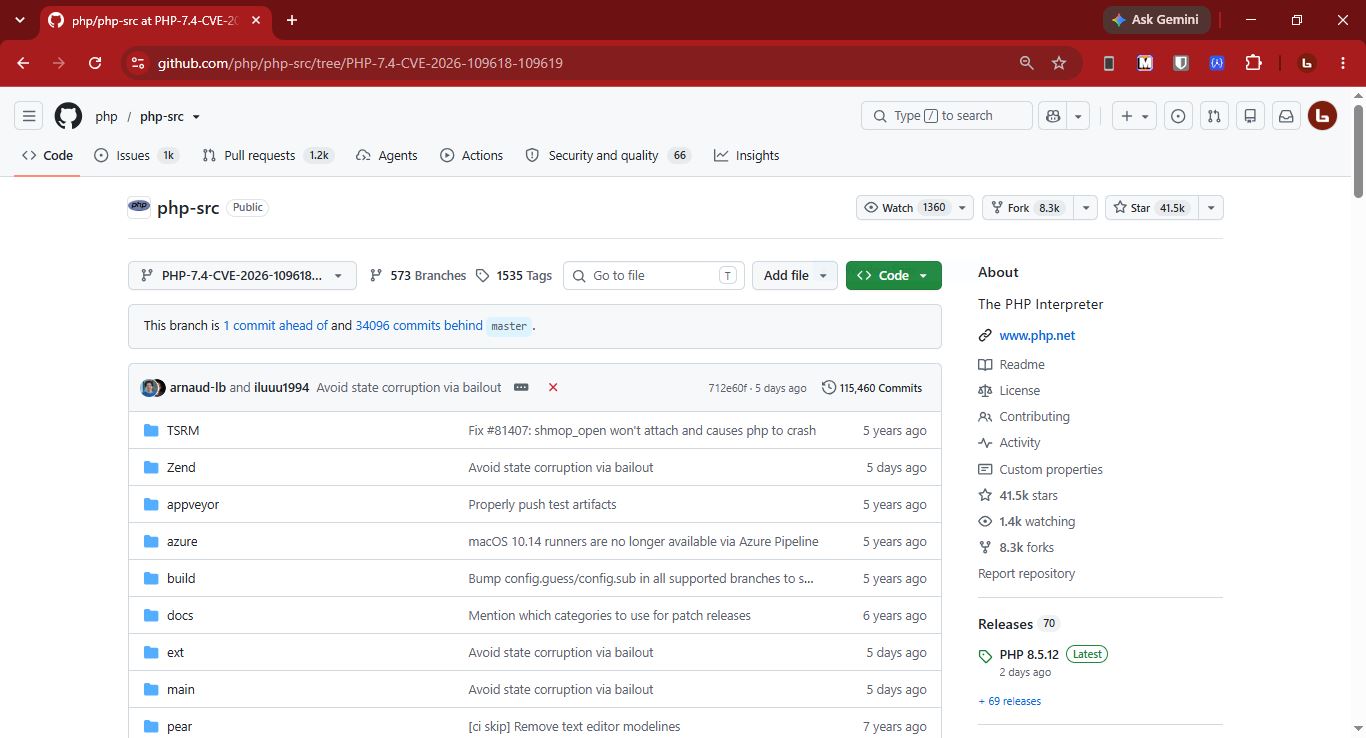Go back to the previous page
The width and height of the screenshot is (1366, 738).
coord(23,63)
